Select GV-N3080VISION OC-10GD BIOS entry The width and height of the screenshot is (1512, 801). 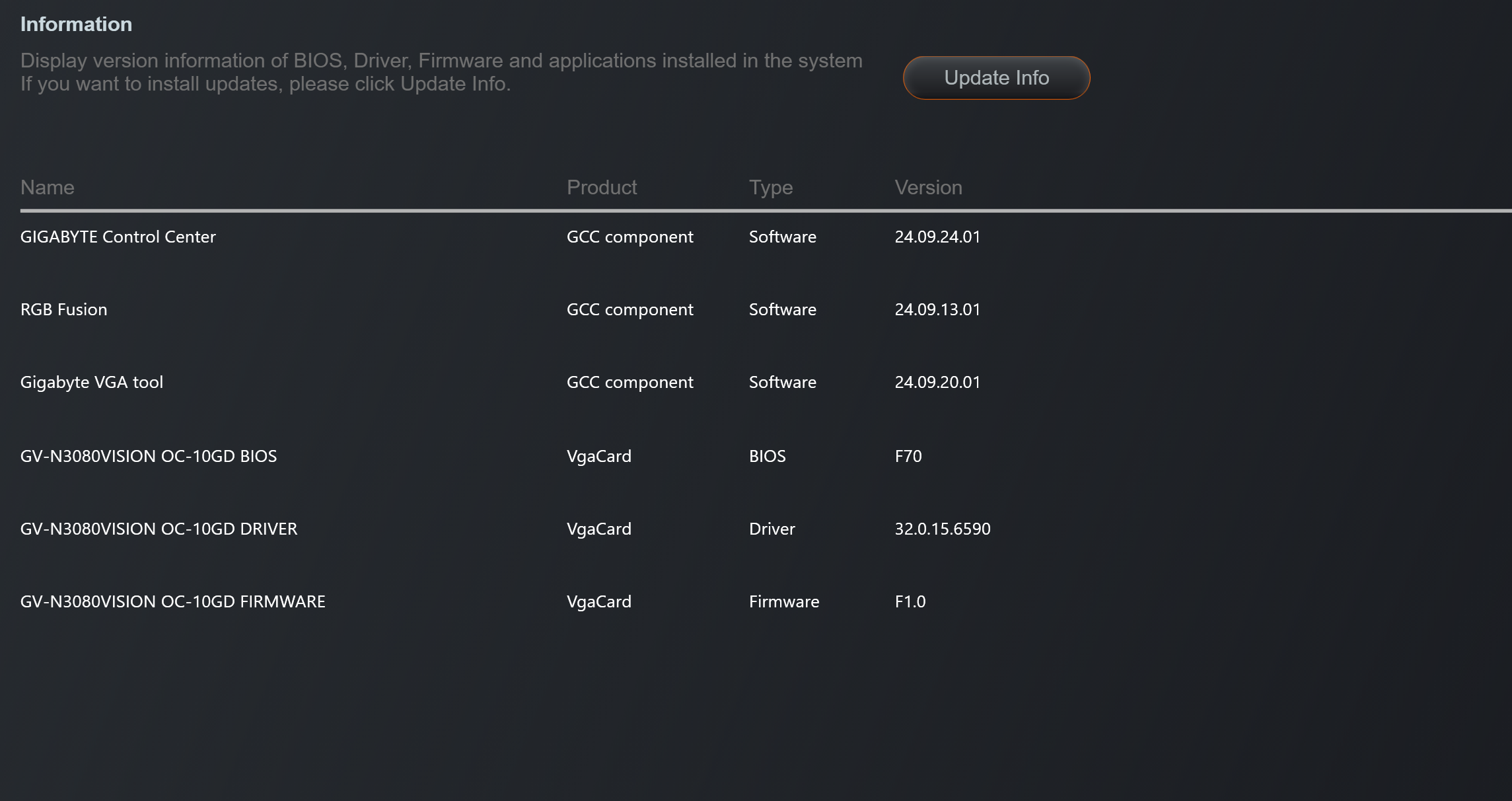coord(149,456)
